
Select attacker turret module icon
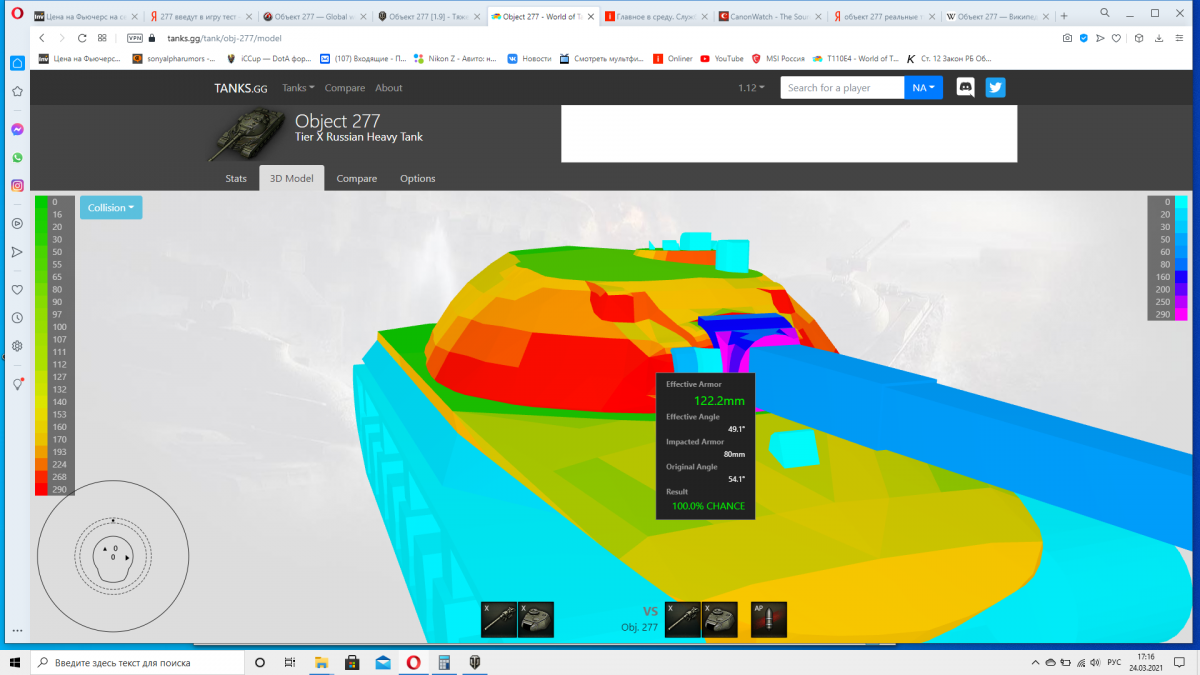(535, 619)
